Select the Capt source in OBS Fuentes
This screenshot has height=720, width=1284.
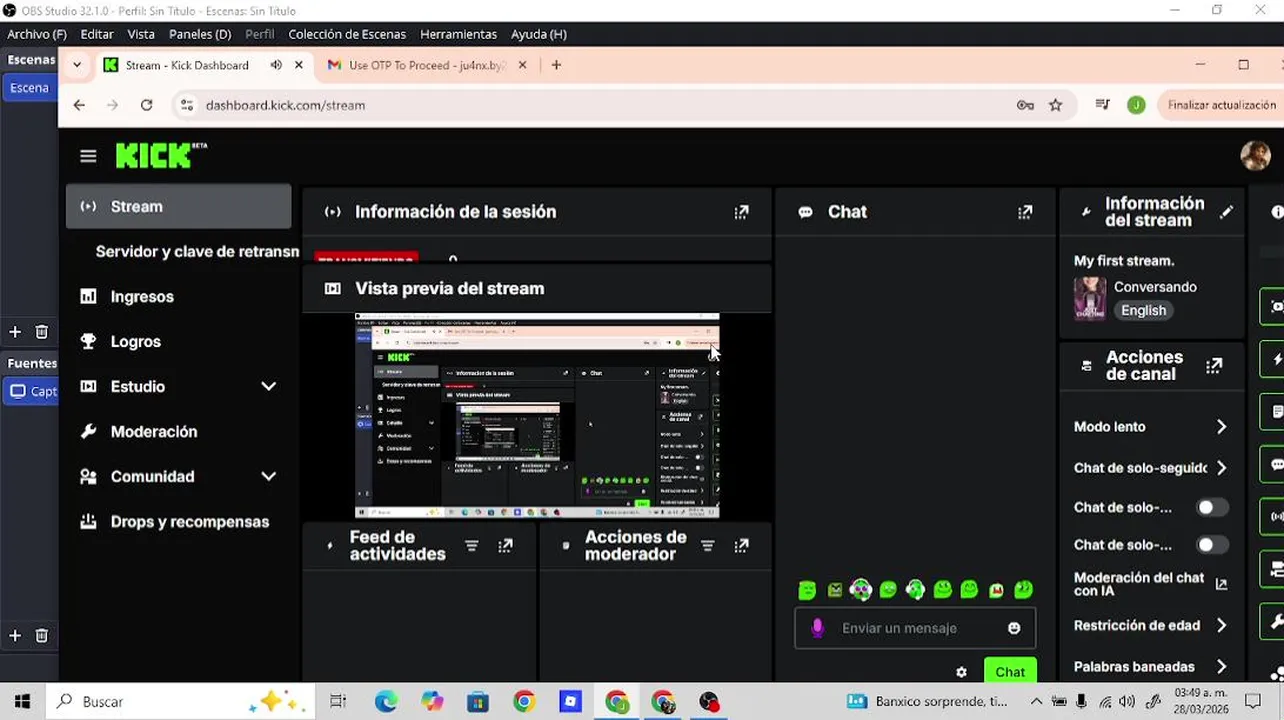(30, 391)
